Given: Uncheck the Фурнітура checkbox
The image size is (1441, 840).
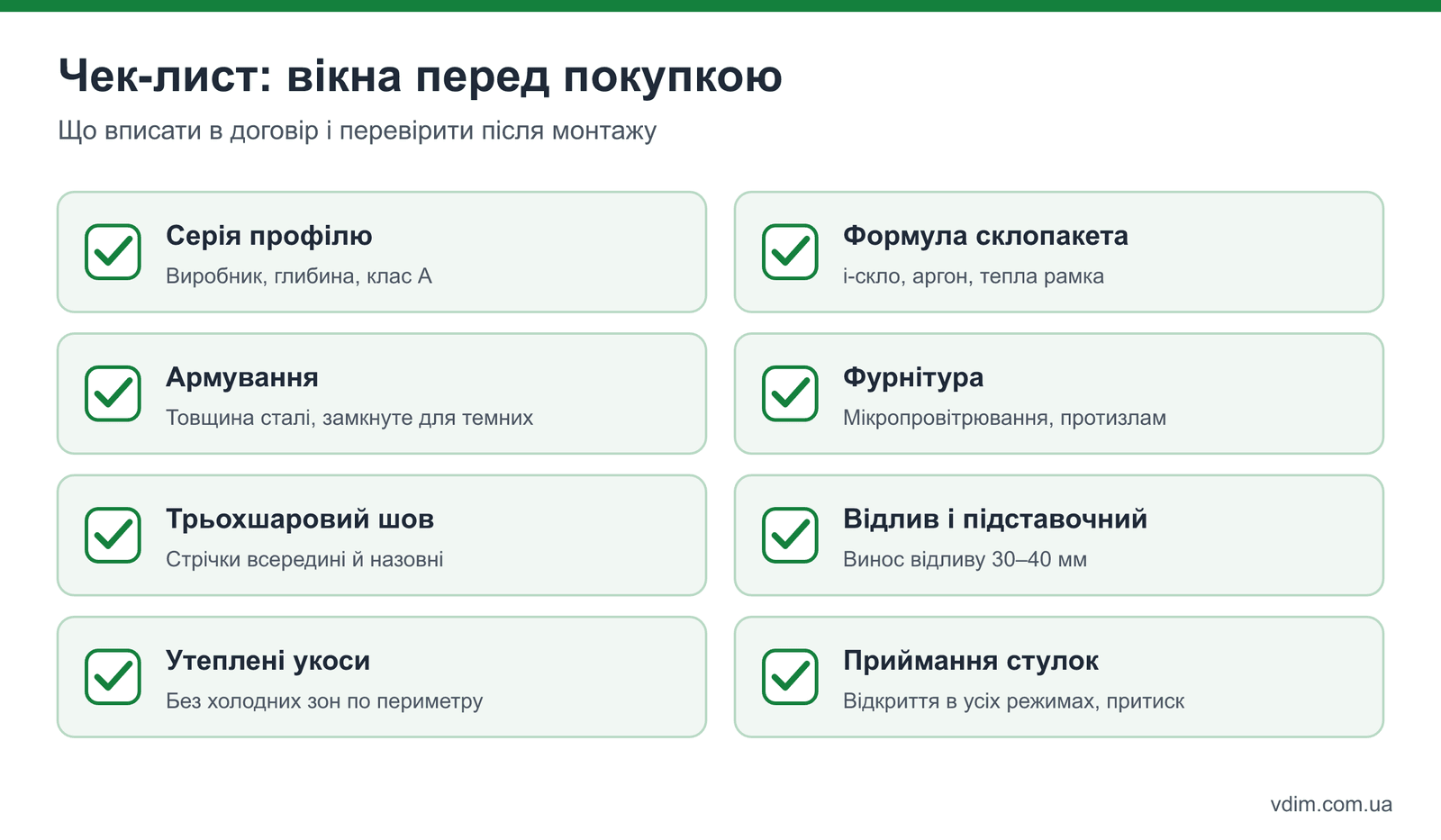Looking at the screenshot, I should pyautogui.click(x=790, y=393).
